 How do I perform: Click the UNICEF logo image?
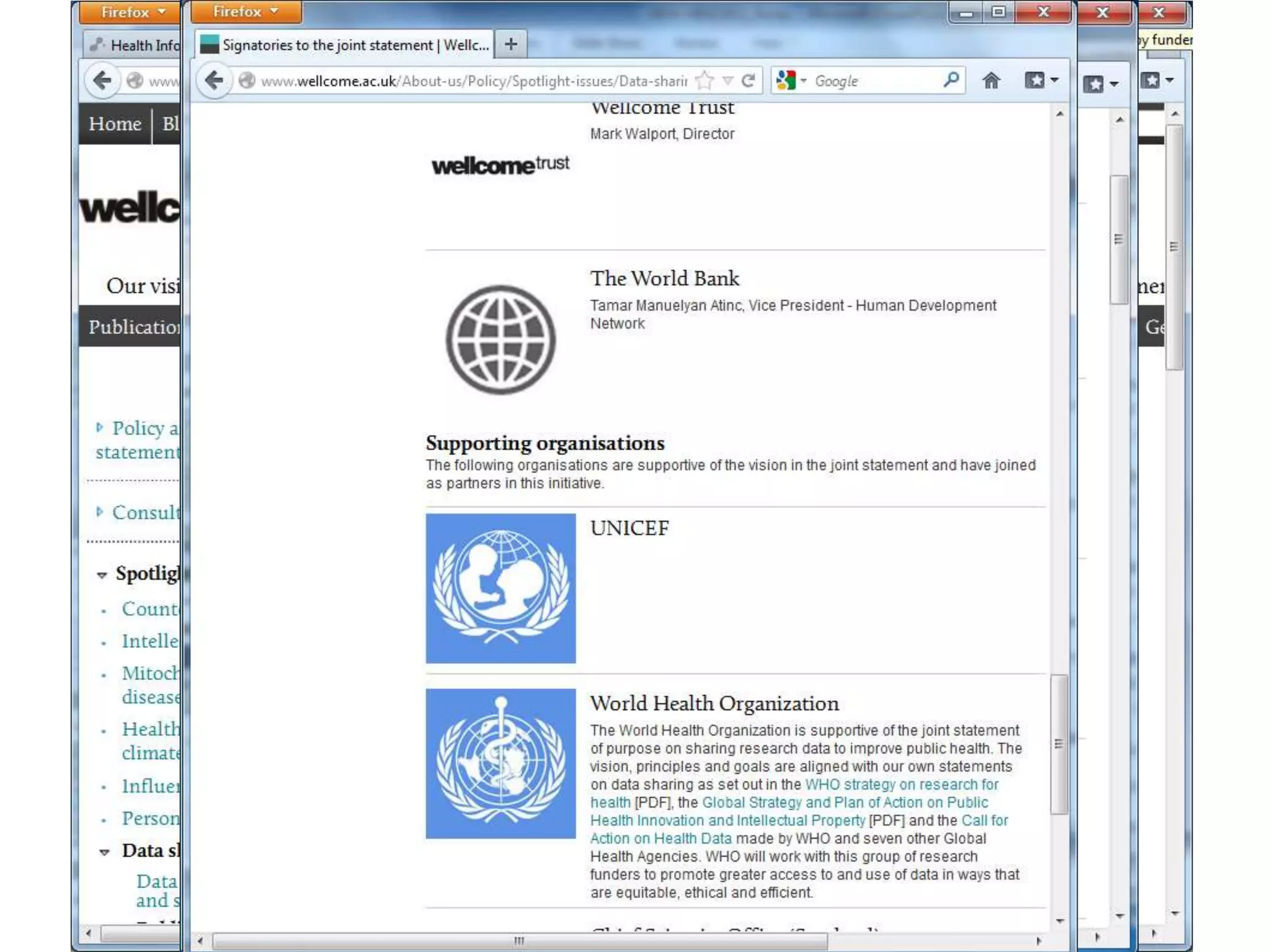coord(500,588)
